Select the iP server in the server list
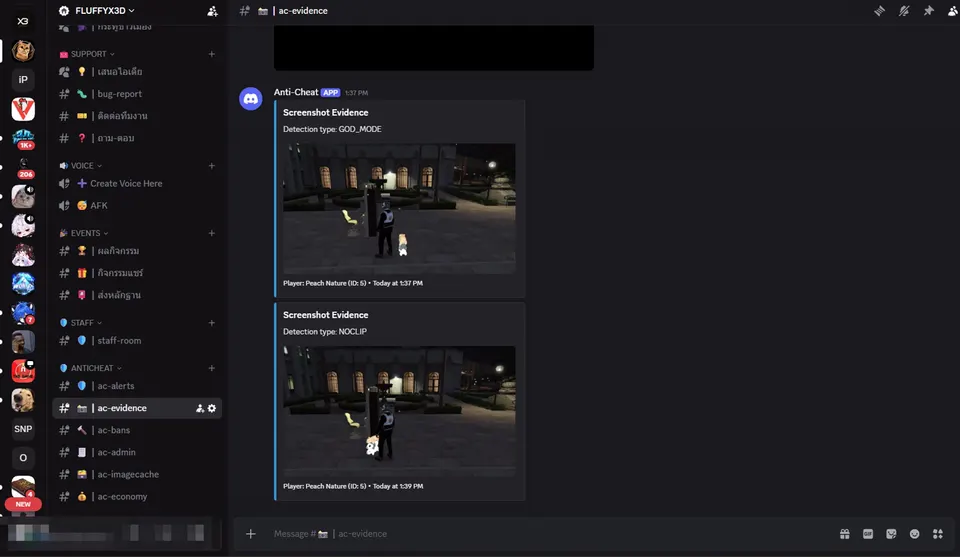Image resolution: width=960 pixels, height=557 pixels. point(23,80)
